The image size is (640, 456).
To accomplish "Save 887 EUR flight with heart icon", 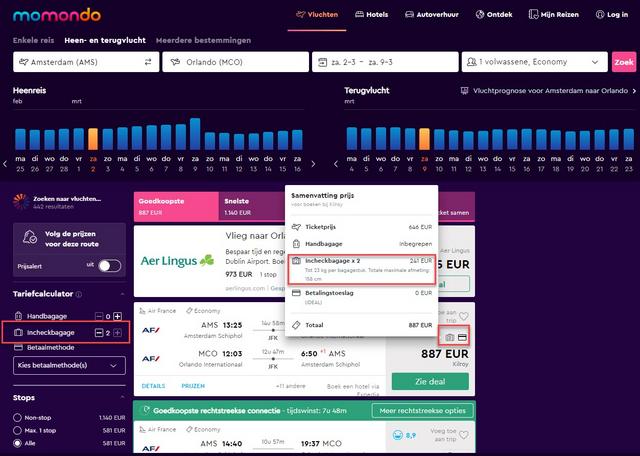I will point(464,316).
